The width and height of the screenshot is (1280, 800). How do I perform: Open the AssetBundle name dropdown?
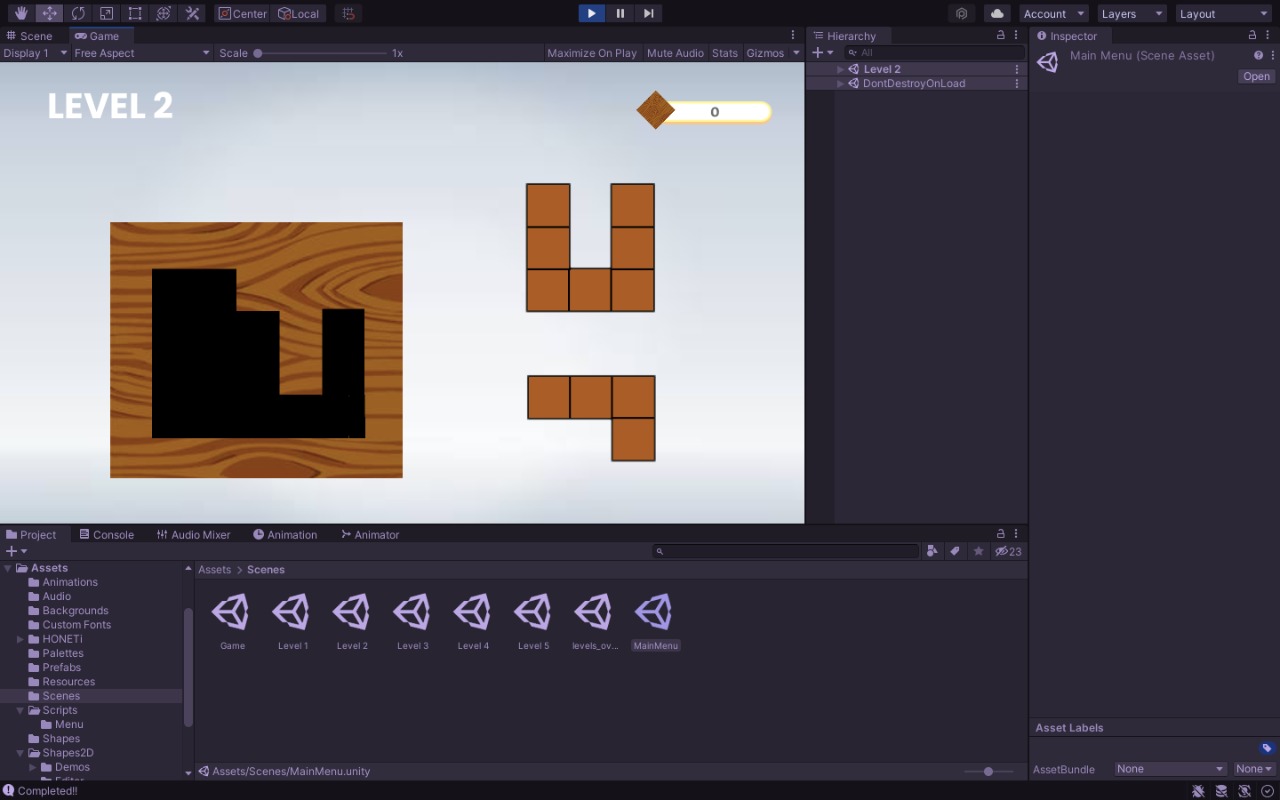coord(1171,769)
